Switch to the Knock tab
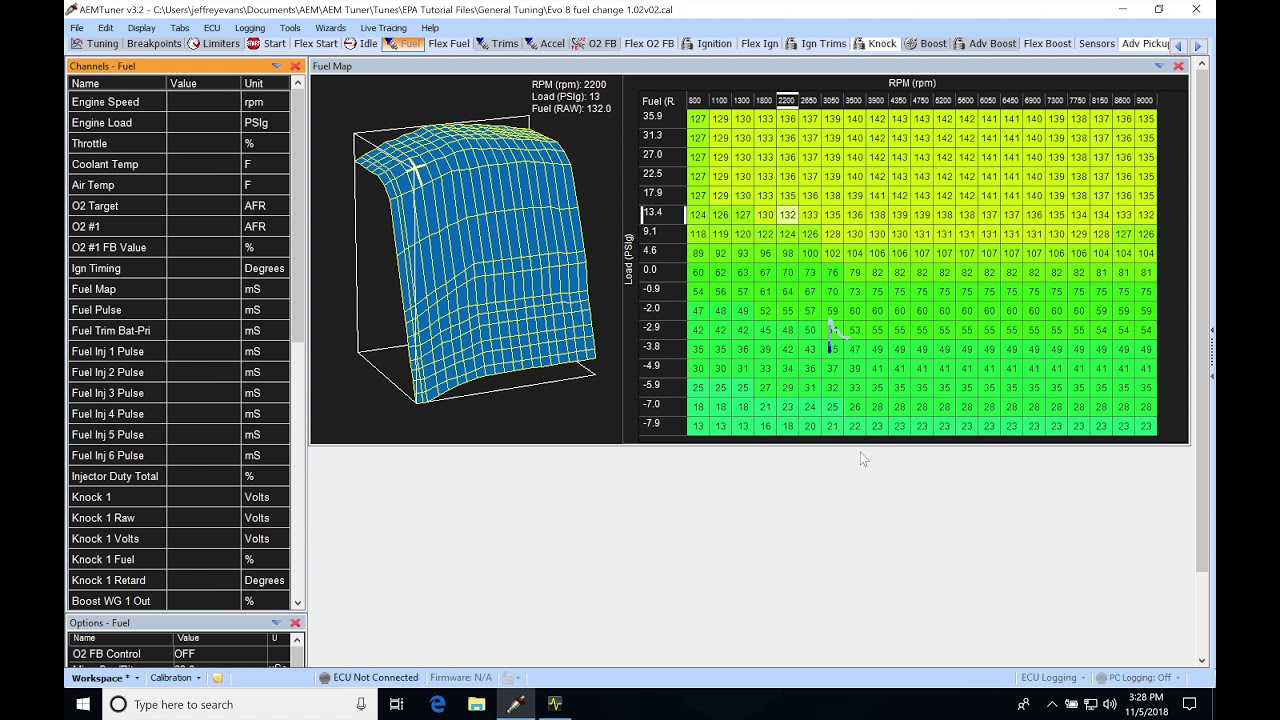Screen dimensions: 1280x720 [x=875, y=44]
